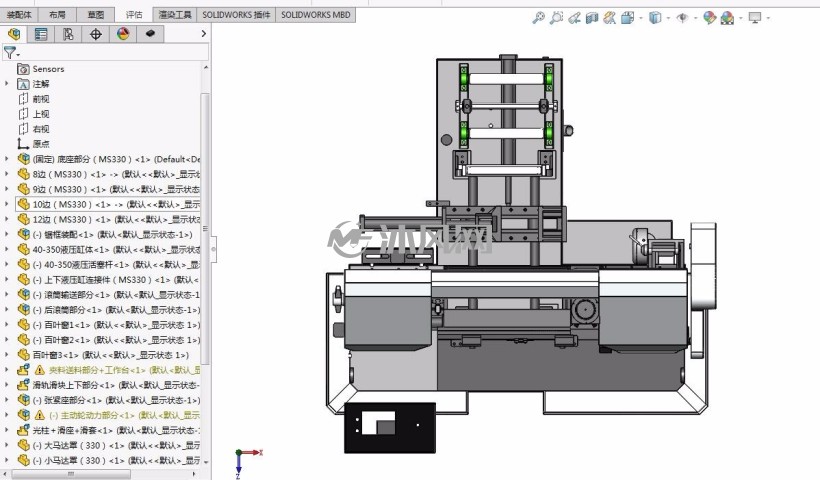Open the Edit Appearance tool

709,18
